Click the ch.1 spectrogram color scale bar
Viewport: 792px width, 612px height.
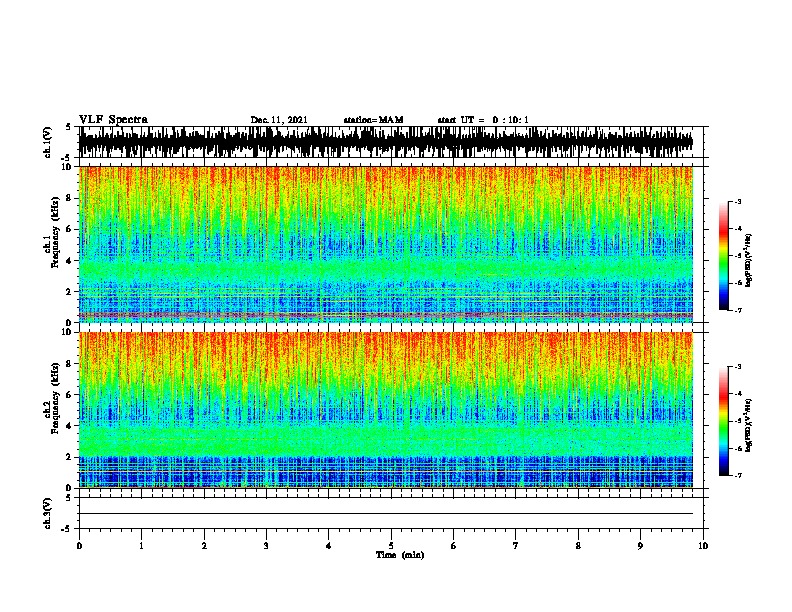pos(724,256)
